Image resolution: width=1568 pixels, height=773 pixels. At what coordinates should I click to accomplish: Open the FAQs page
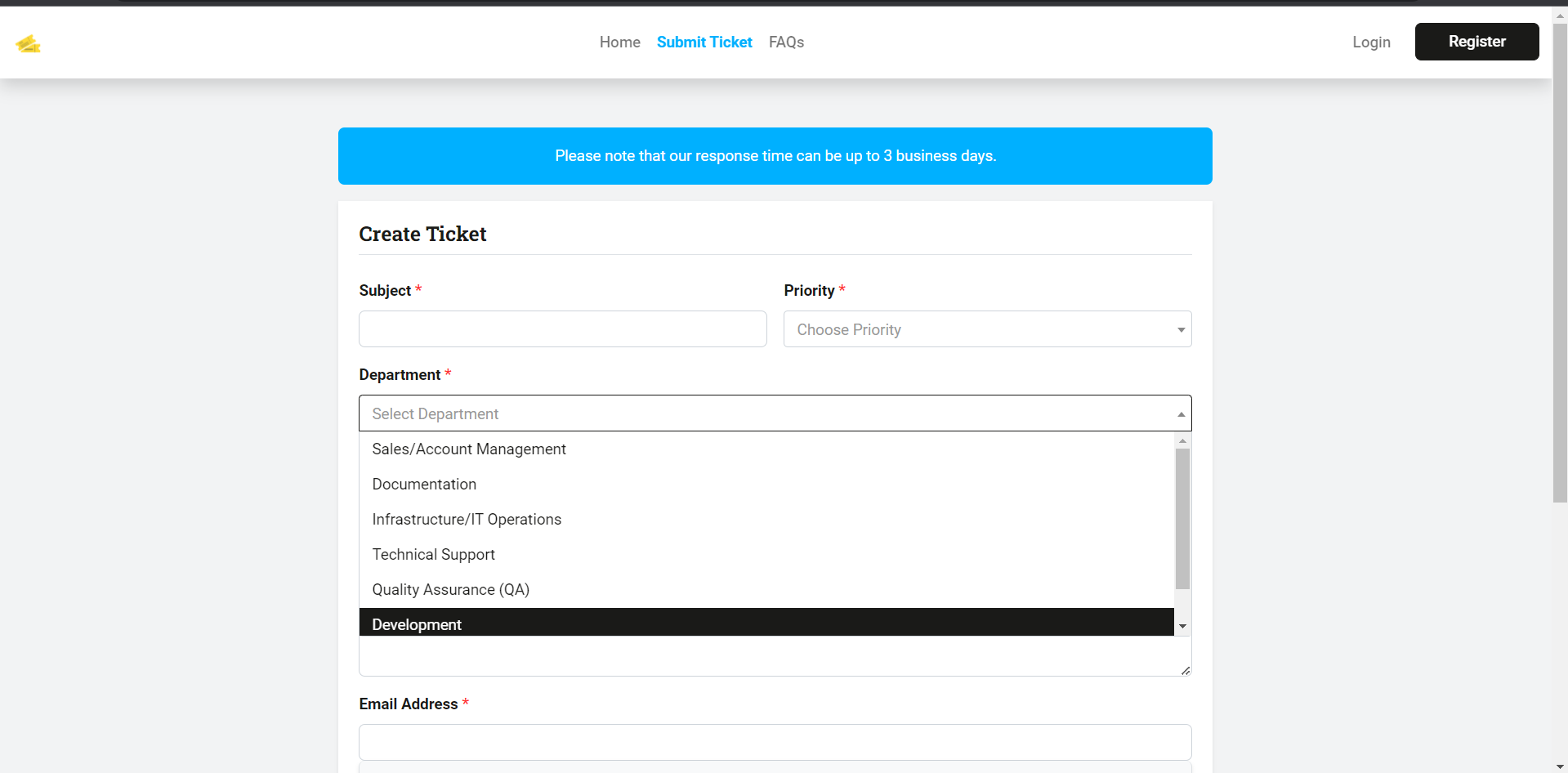pos(786,42)
